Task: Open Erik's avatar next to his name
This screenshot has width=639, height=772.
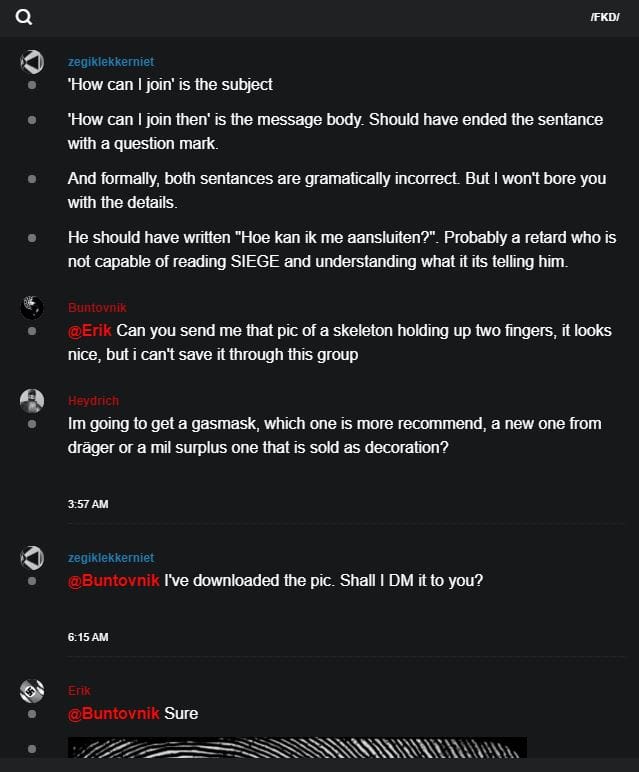Action: pyautogui.click(x=32, y=690)
